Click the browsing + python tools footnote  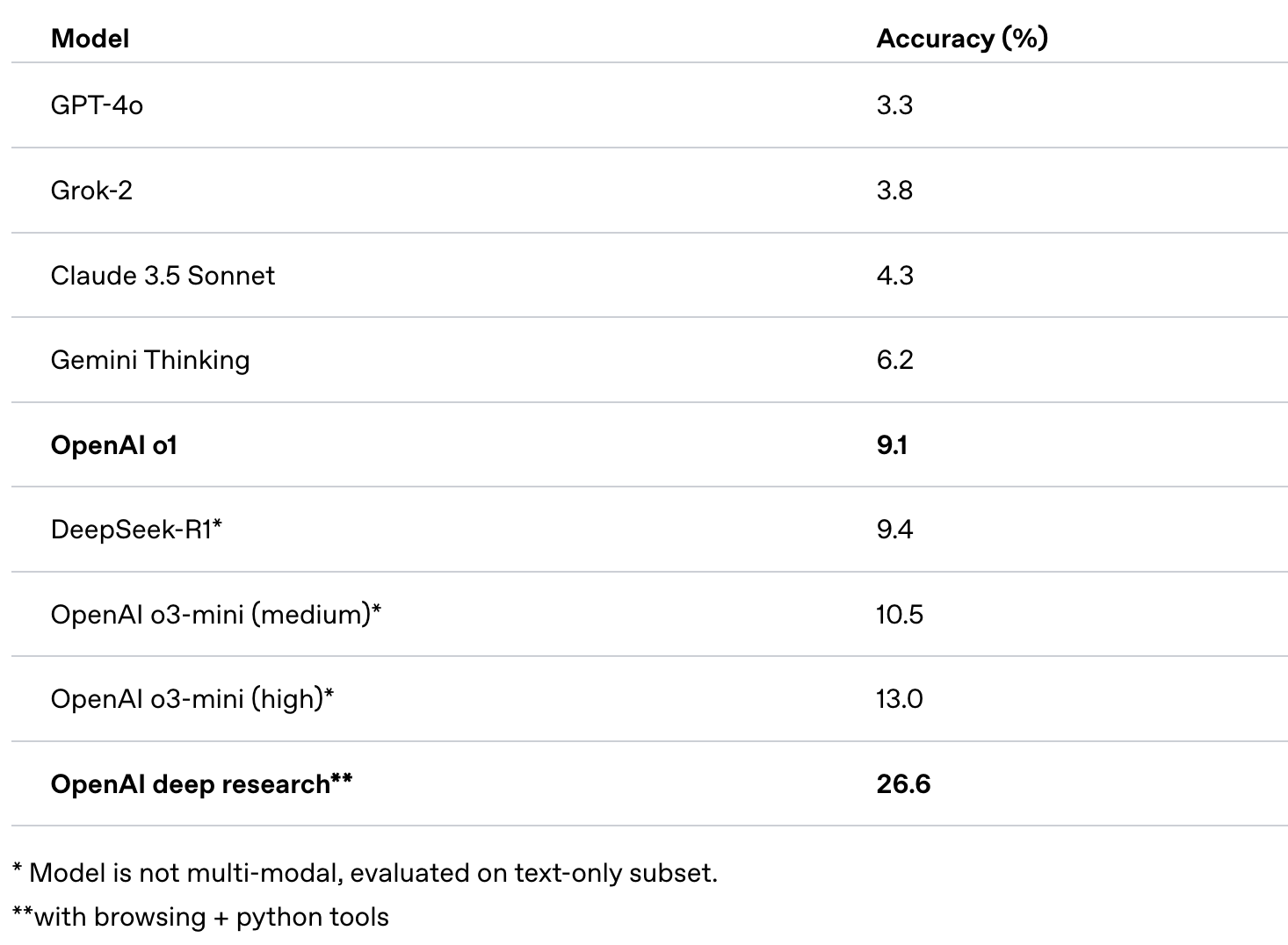pos(200,917)
